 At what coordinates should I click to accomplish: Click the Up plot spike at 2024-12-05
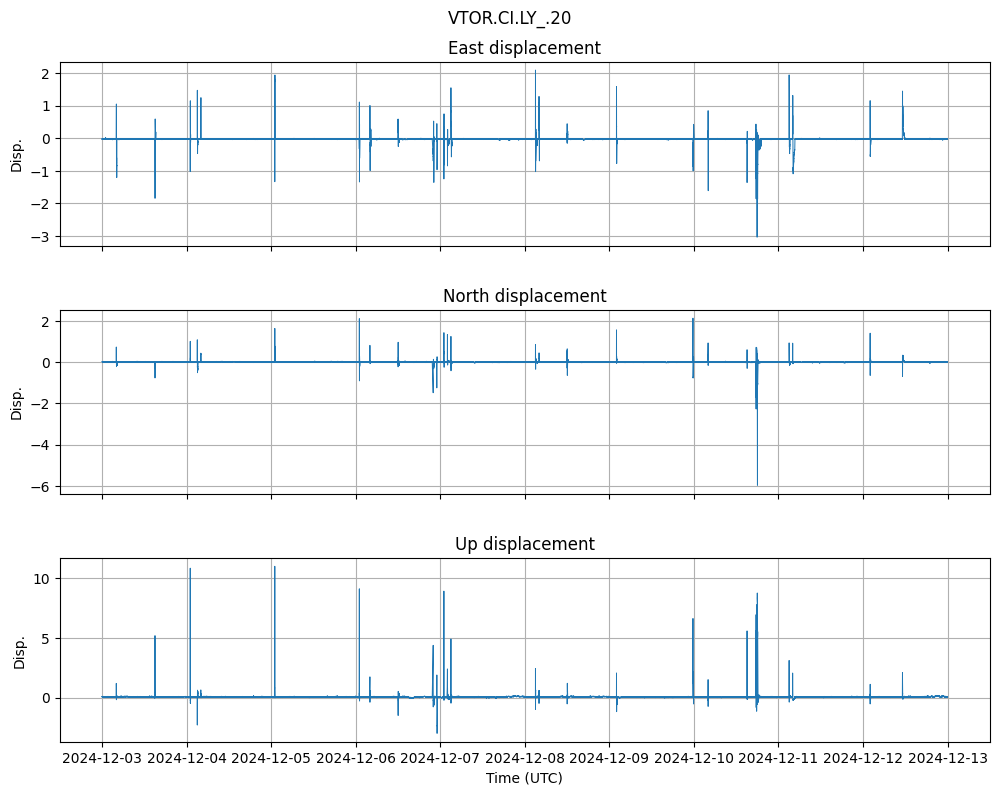coord(274,570)
